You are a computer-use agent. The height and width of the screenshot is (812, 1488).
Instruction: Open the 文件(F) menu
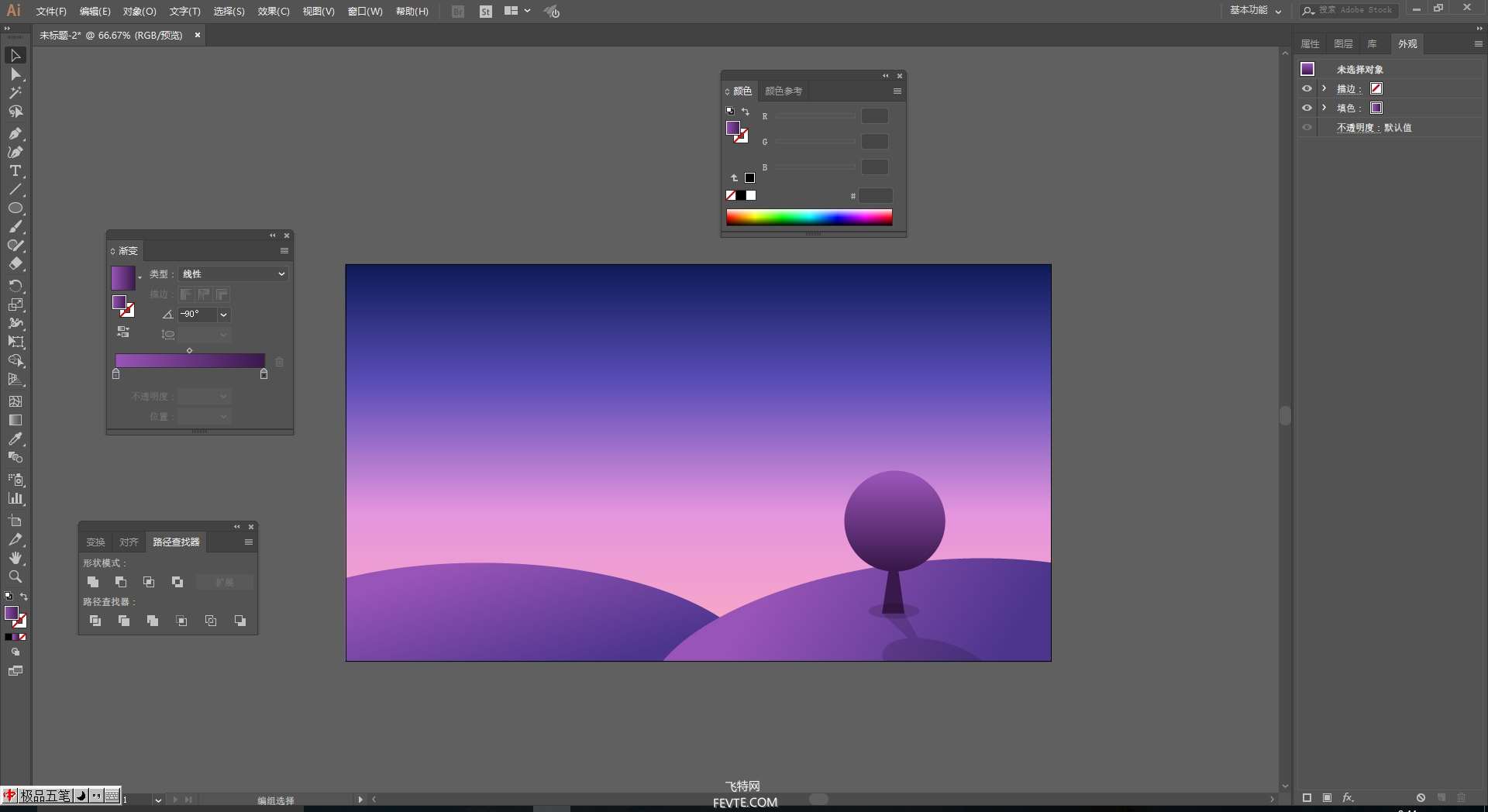51,12
